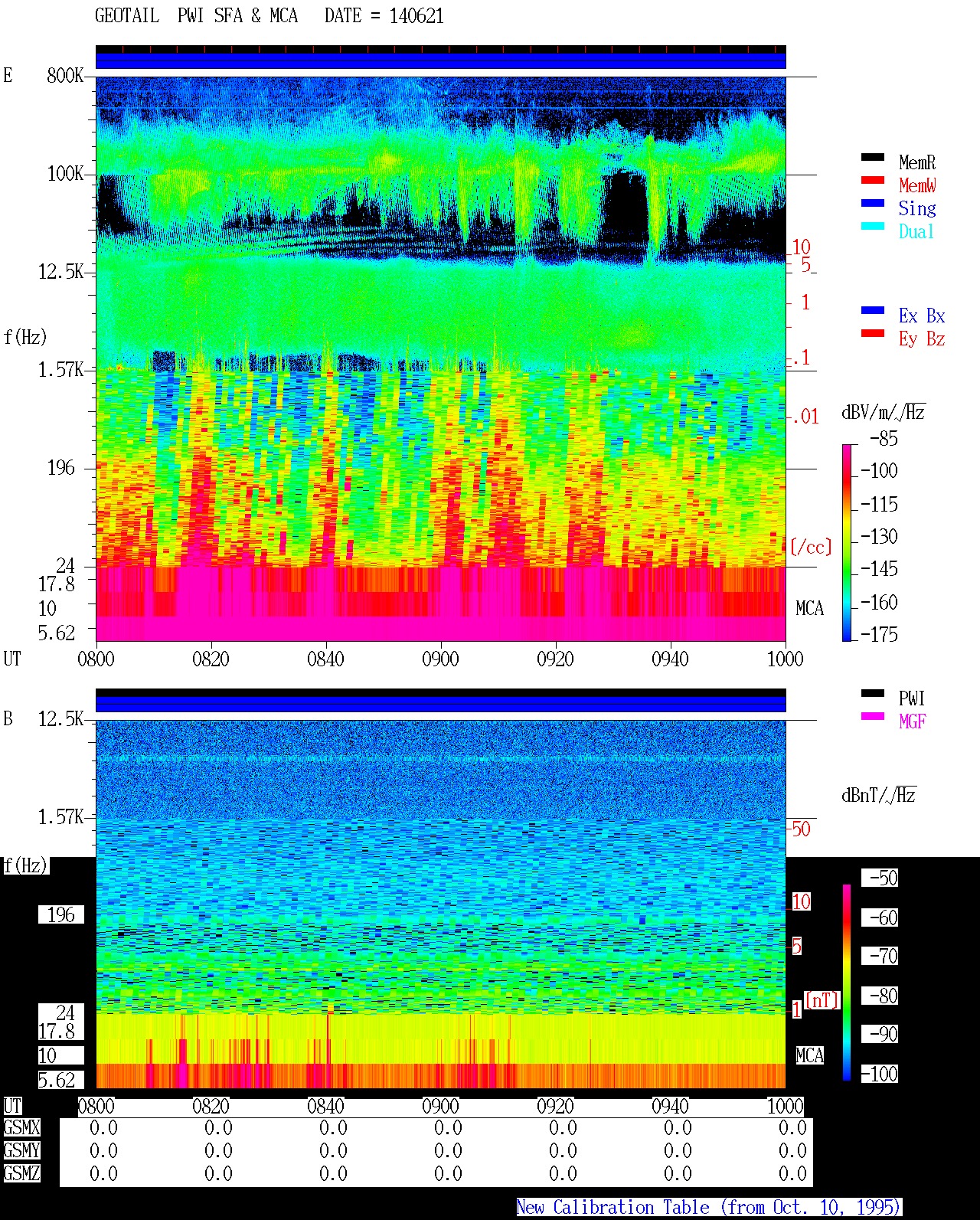Click the blue Ex Bx legend swatch
980x1220 pixels.
[x=873, y=311]
